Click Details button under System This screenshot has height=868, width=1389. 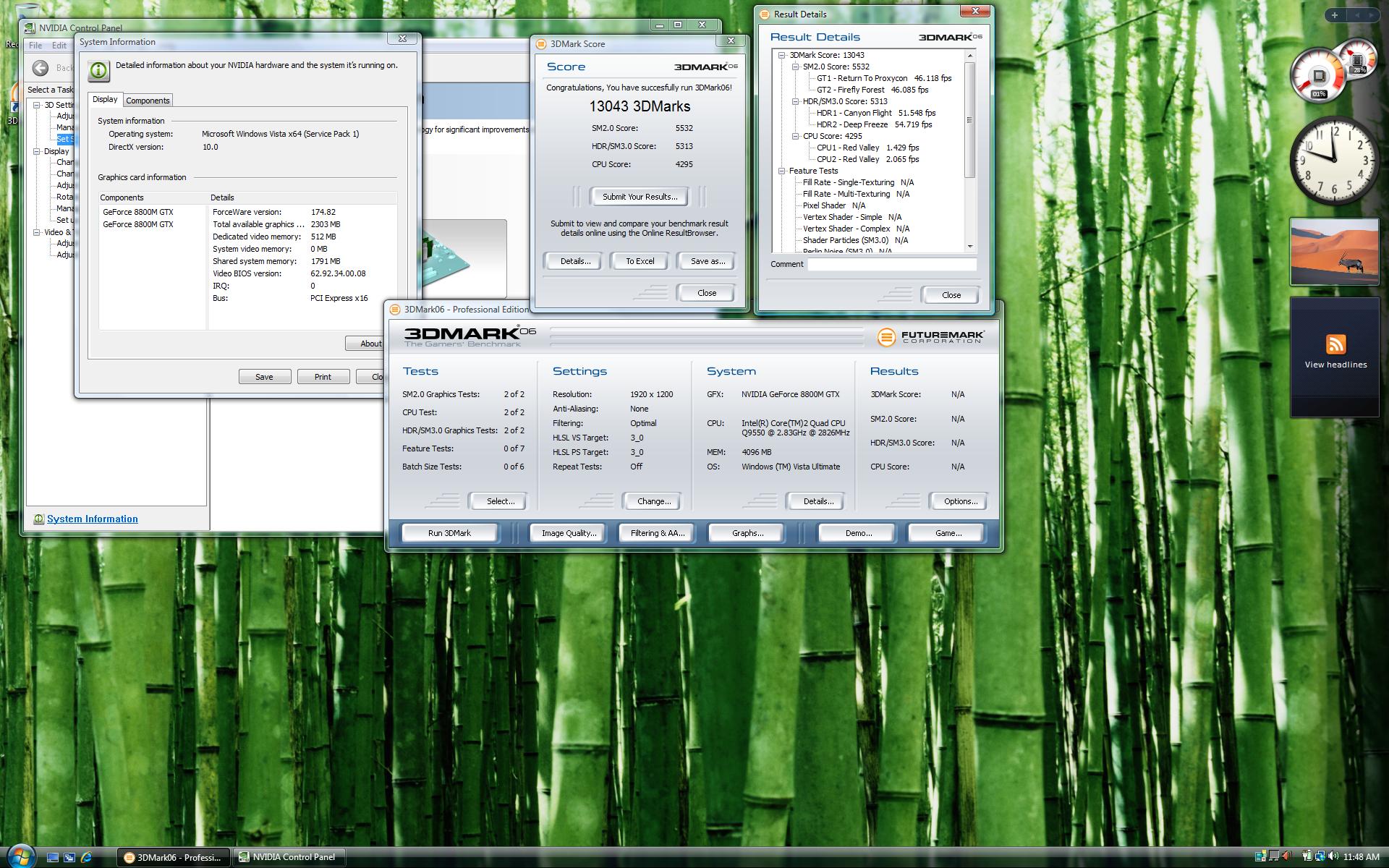coord(817,501)
